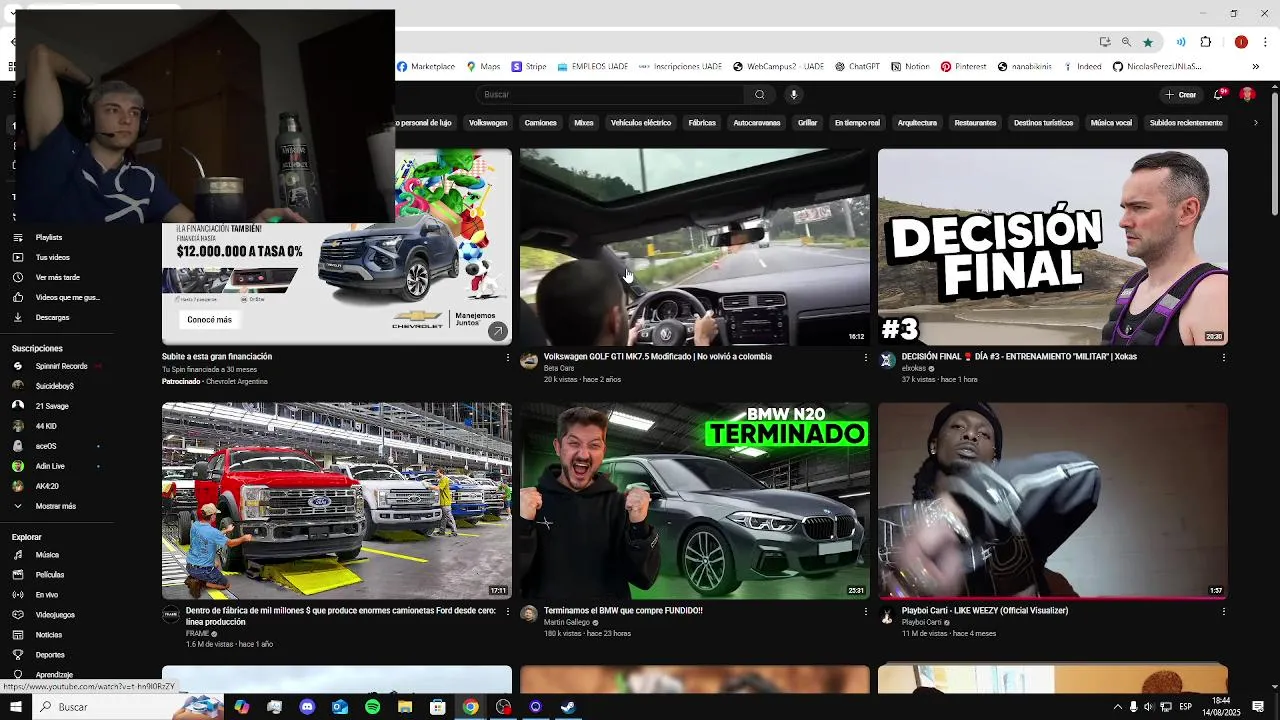Open YouTube notifications bell
The height and width of the screenshot is (720, 1280).
[x=1219, y=94]
